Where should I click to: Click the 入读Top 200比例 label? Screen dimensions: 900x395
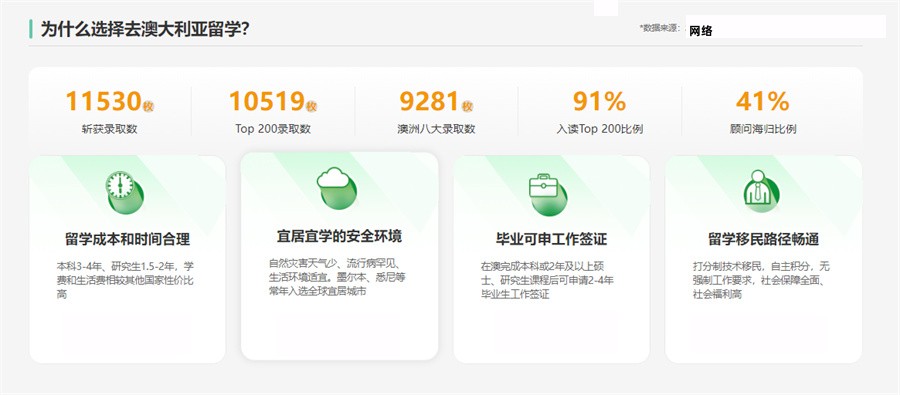tap(599, 129)
